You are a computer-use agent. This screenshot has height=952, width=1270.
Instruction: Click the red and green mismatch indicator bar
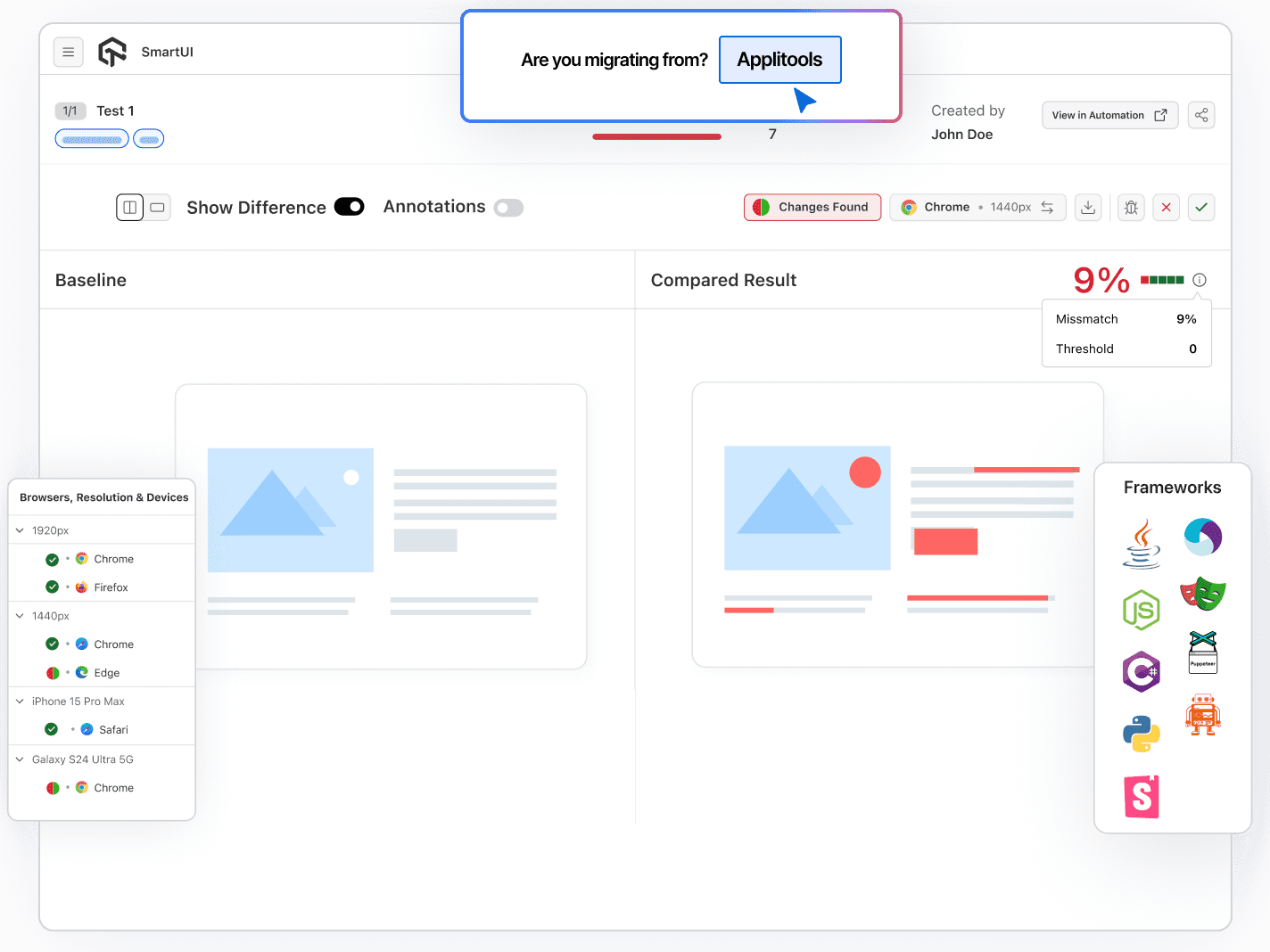pos(1162,280)
